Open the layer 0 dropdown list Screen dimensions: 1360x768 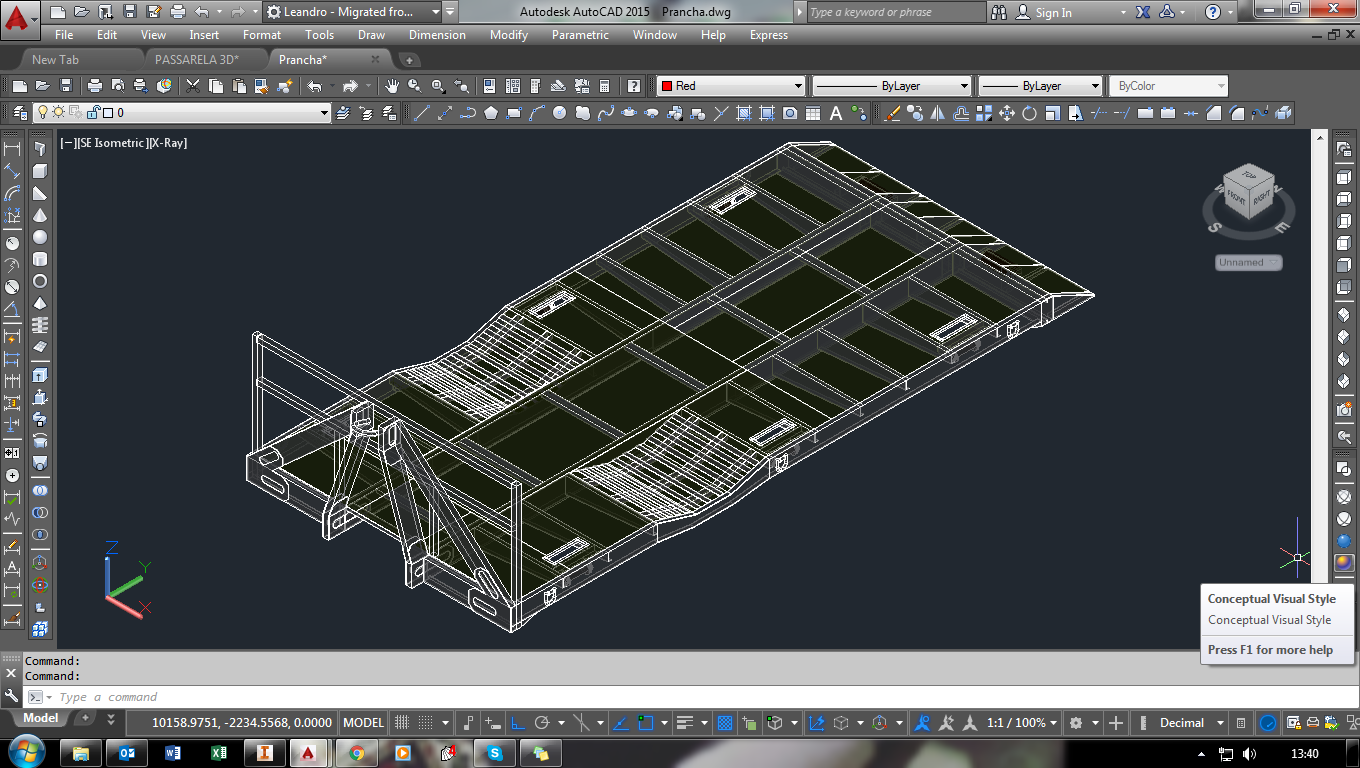[x=182, y=113]
